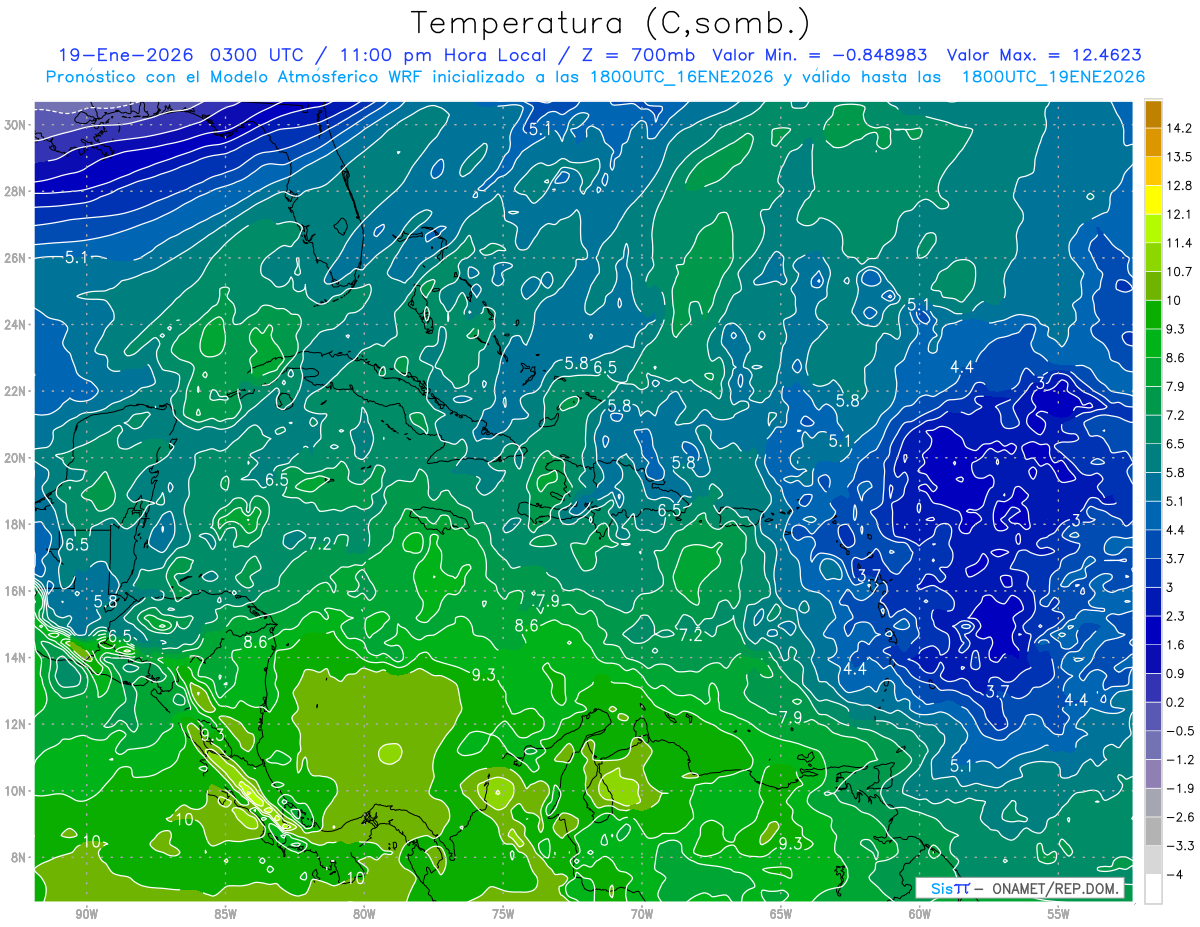
Task: Click the 7.2 contour label near 17N 81W
Action: click(319, 544)
